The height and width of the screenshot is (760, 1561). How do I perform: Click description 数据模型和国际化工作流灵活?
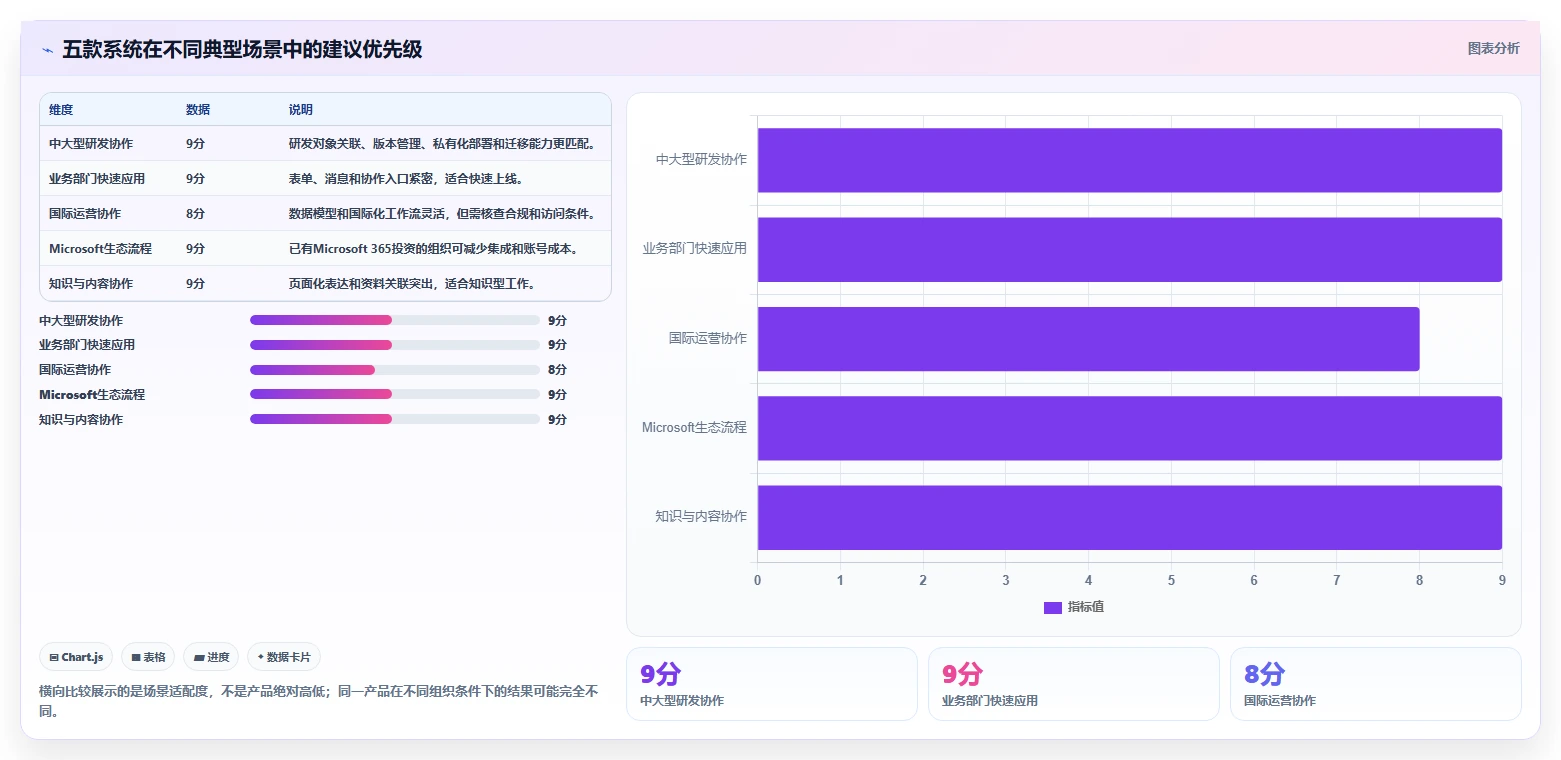442,214
